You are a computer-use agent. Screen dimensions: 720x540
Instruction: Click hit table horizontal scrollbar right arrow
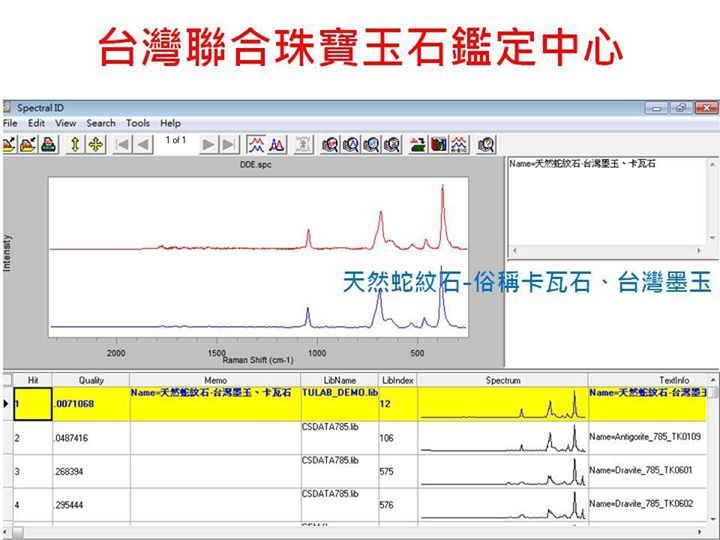tap(701, 532)
